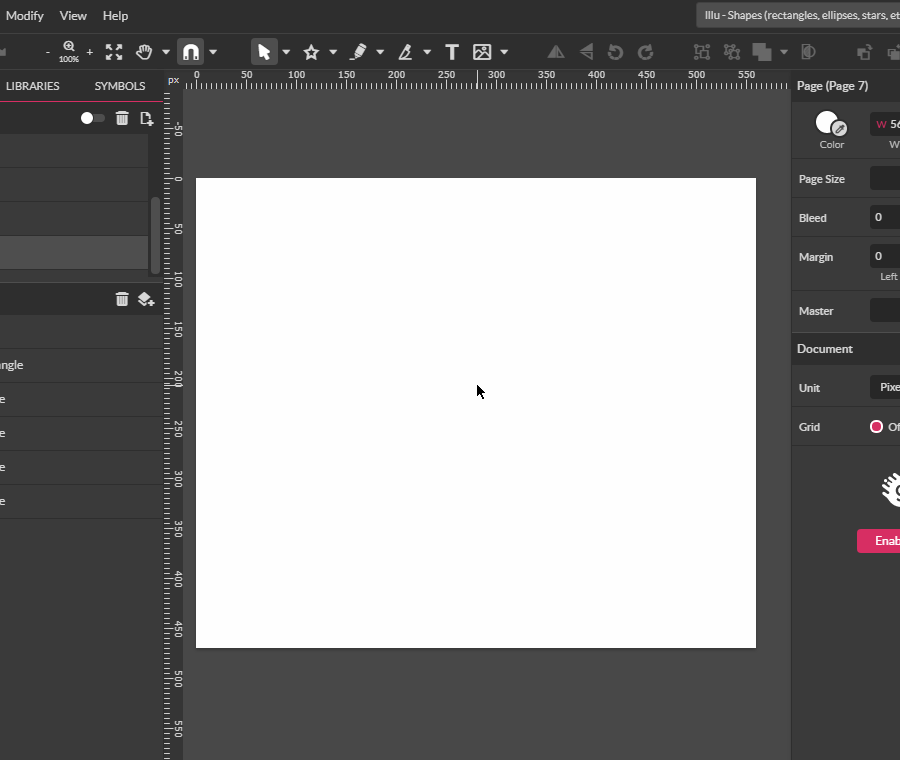Screen dimensions: 900x760
Task: Flip the toggle switch in the pages panel
Action: pos(92,117)
